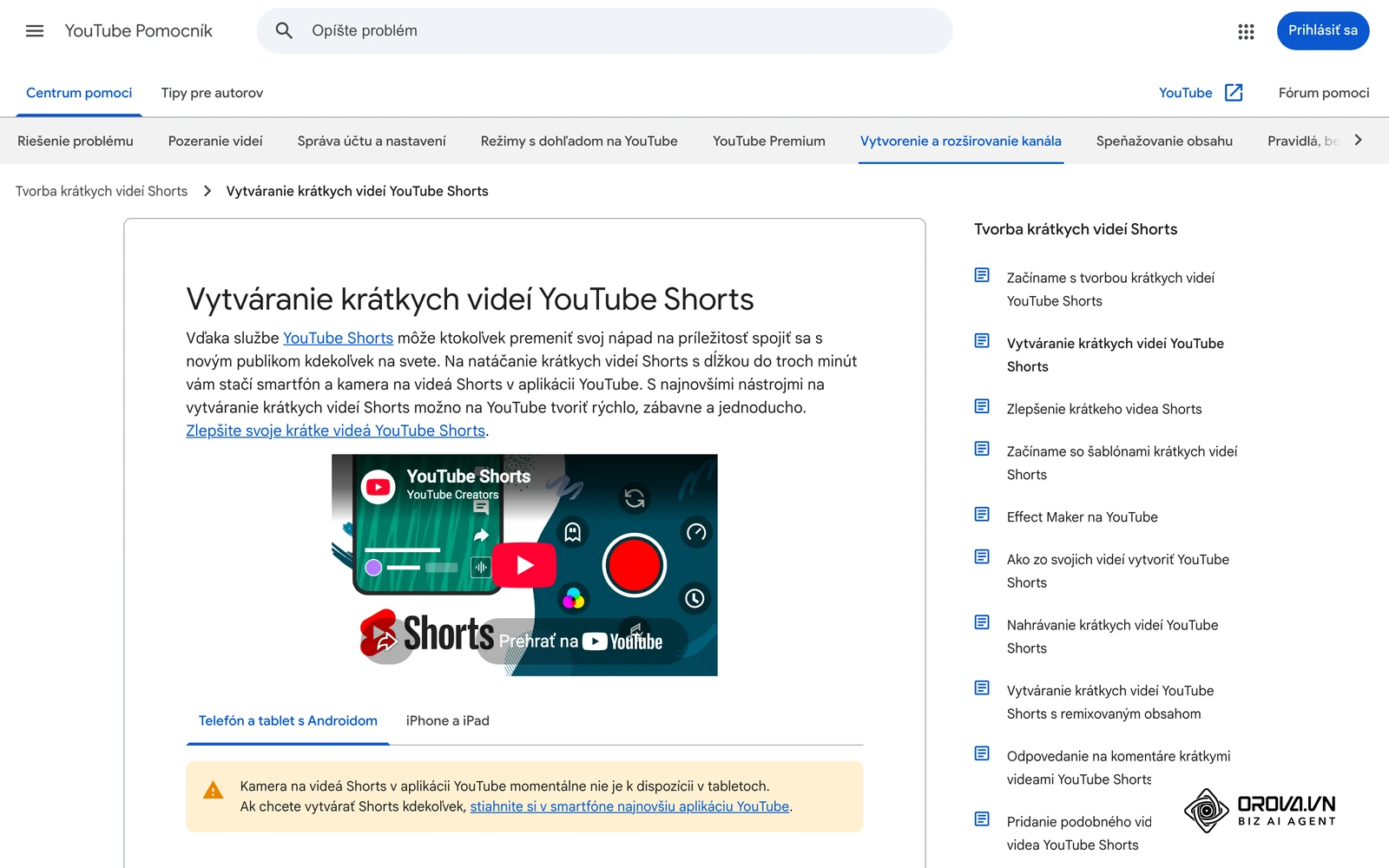Open sidebar article Nahrávanie krátkych videí YouTube Shorts

coord(1112,636)
